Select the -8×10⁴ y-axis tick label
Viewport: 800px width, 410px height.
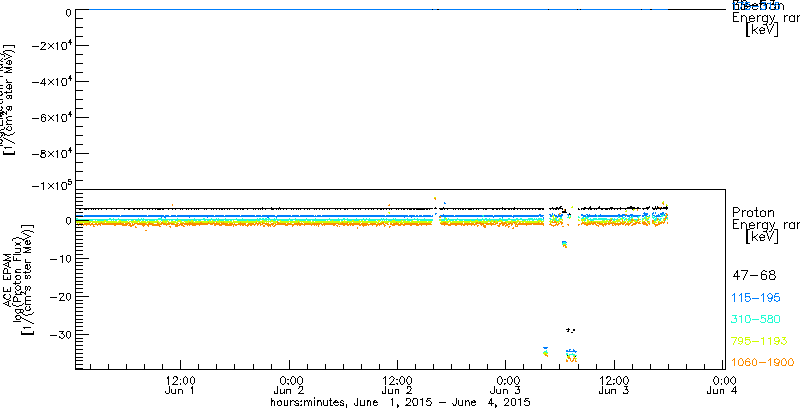tap(51, 154)
